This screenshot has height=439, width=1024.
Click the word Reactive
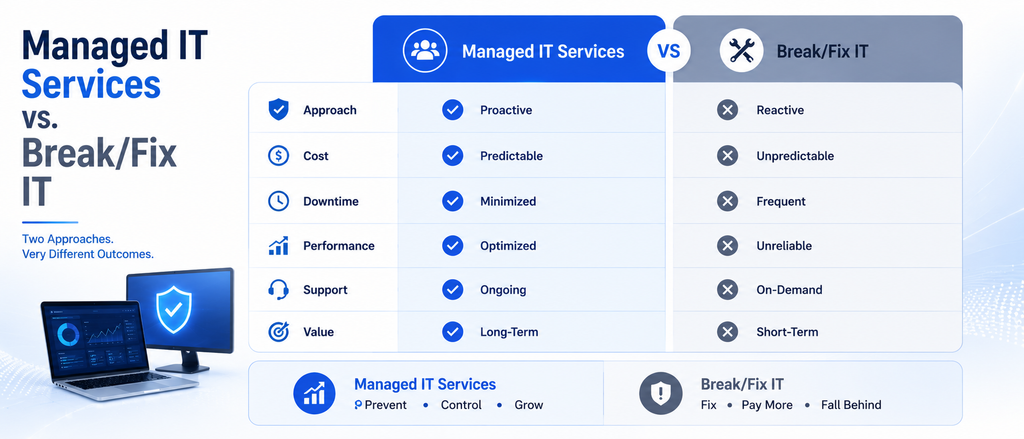780,110
